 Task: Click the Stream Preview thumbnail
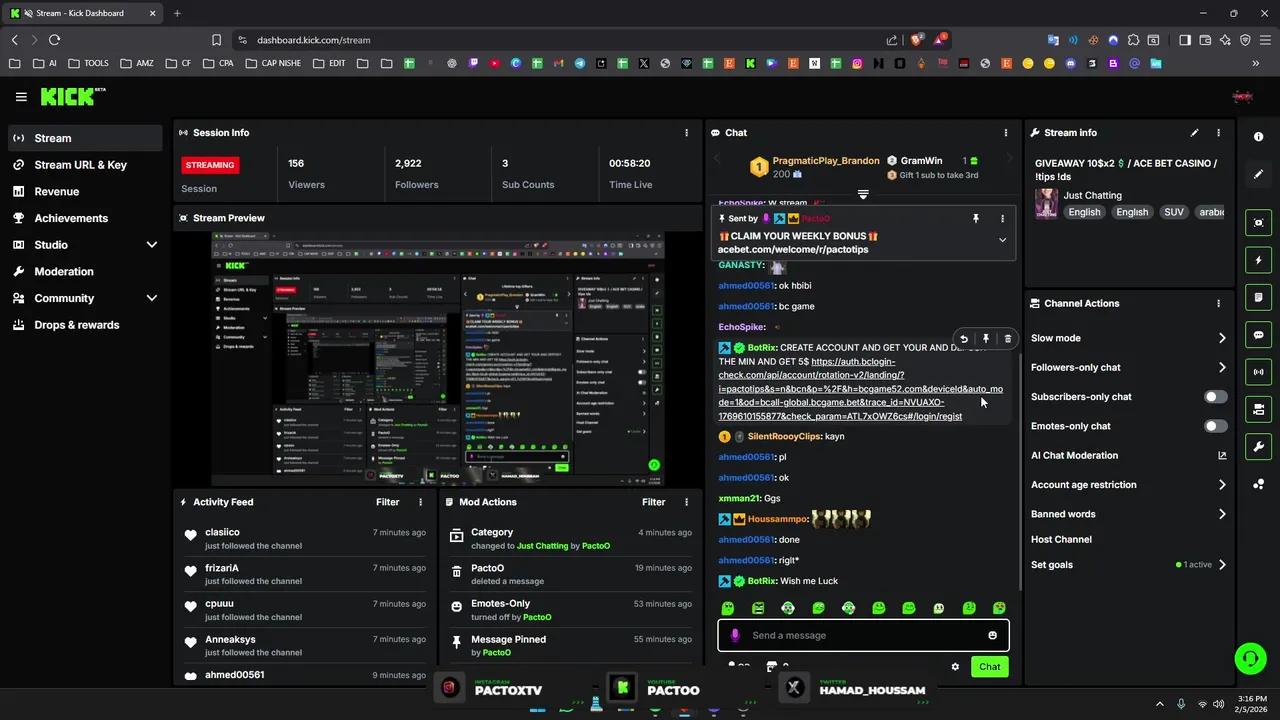(437, 359)
